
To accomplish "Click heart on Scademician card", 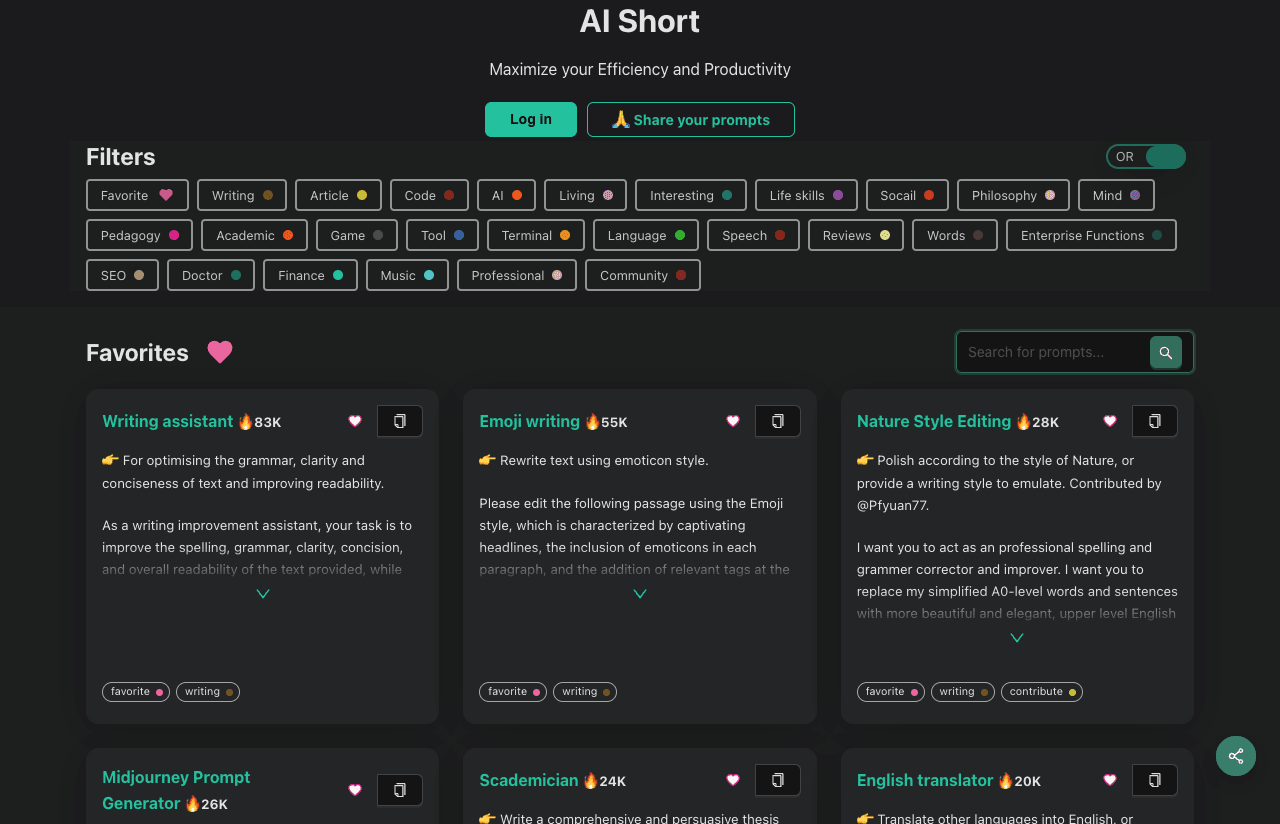I will tap(733, 780).
